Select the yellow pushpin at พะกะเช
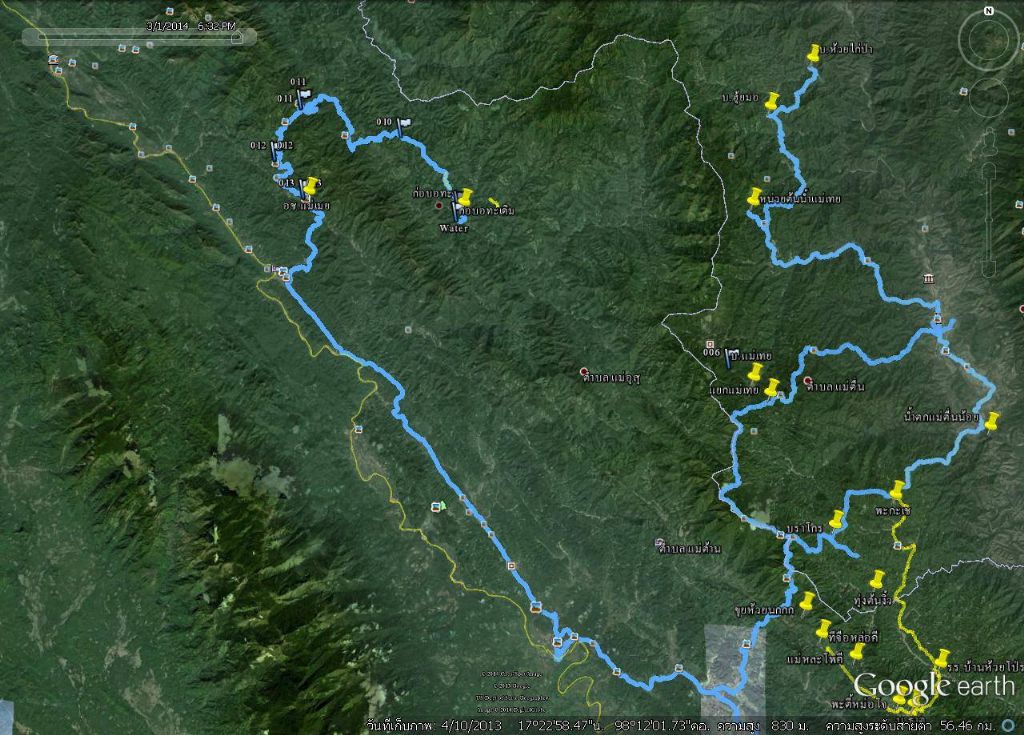The width and height of the screenshot is (1024, 735). (897, 491)
